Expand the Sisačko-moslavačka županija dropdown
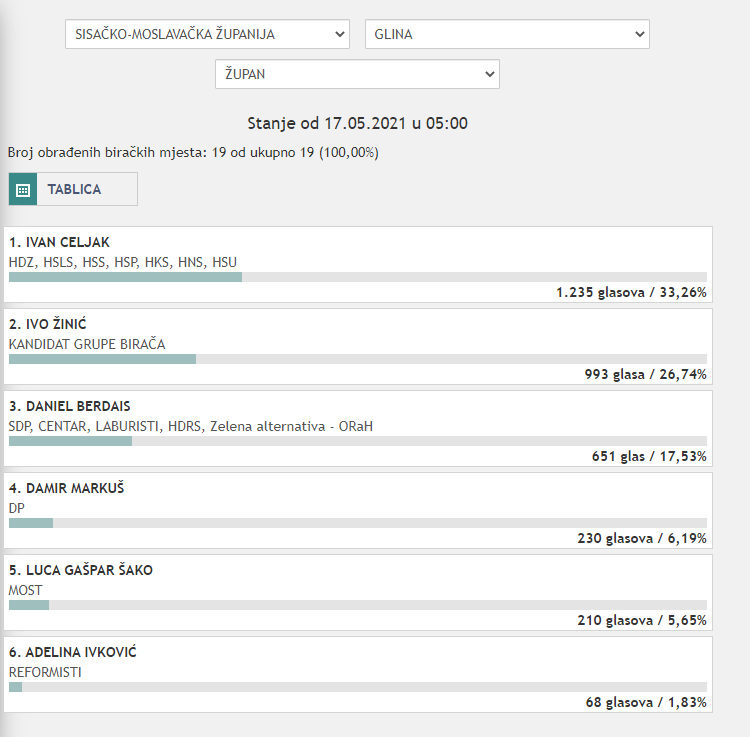750x737 pixels. click(x=207, y=34)
